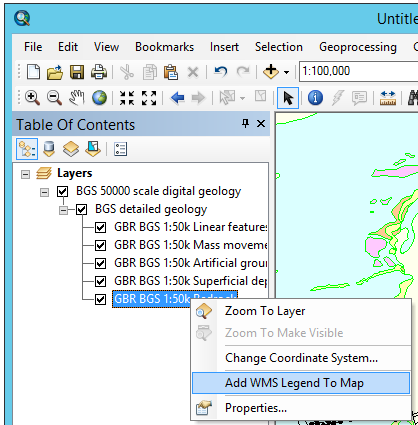Activate the Select Elements arrow tool

288,98
